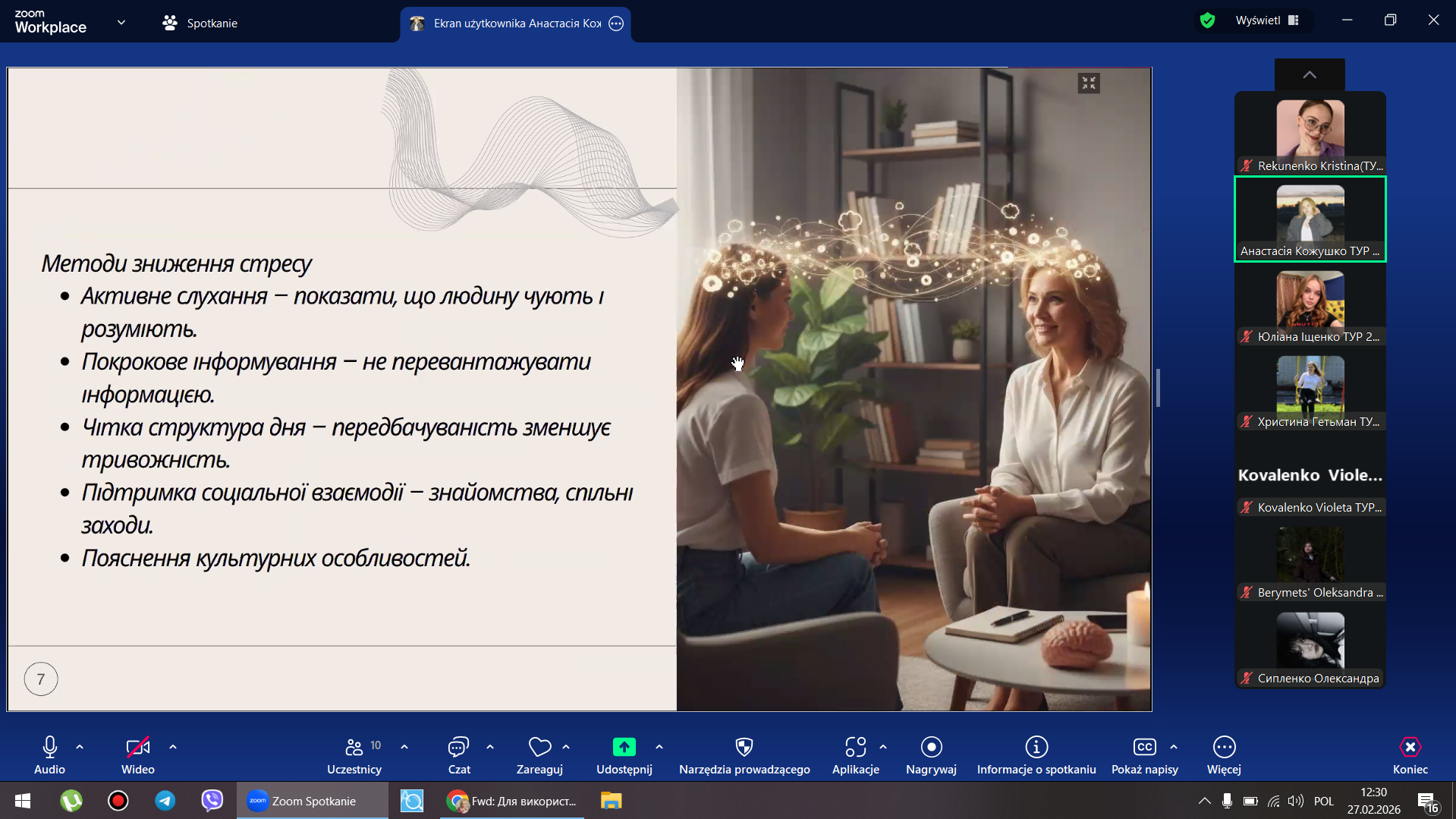Switch to the Spotkanie tab
Viewport: 1456px width, 819px height.
[200, 23]
